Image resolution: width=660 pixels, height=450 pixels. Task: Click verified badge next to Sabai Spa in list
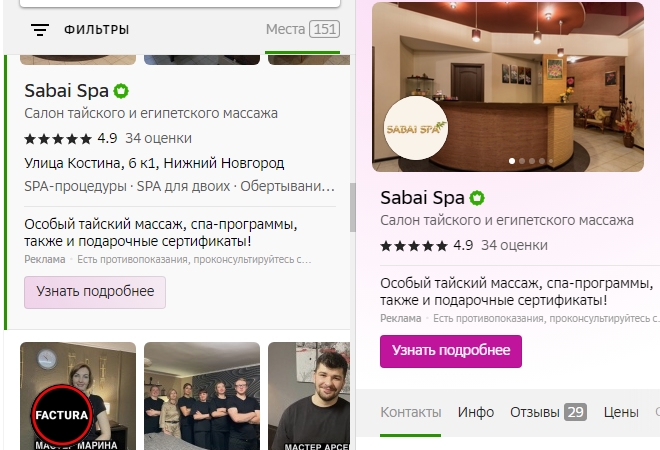(121, 91)
